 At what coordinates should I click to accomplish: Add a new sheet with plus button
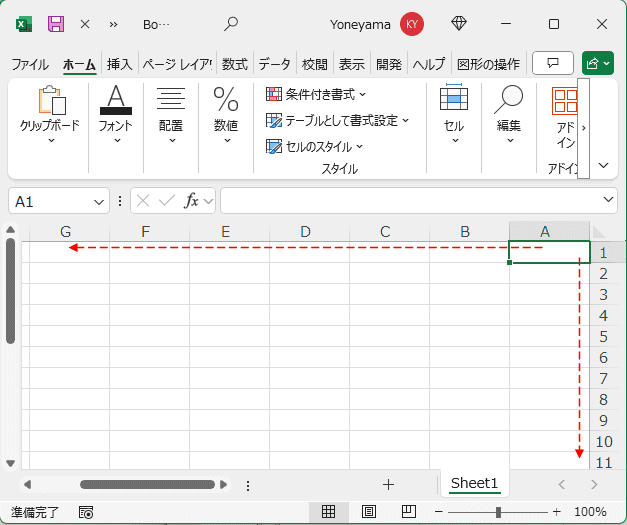coord(388,484)
